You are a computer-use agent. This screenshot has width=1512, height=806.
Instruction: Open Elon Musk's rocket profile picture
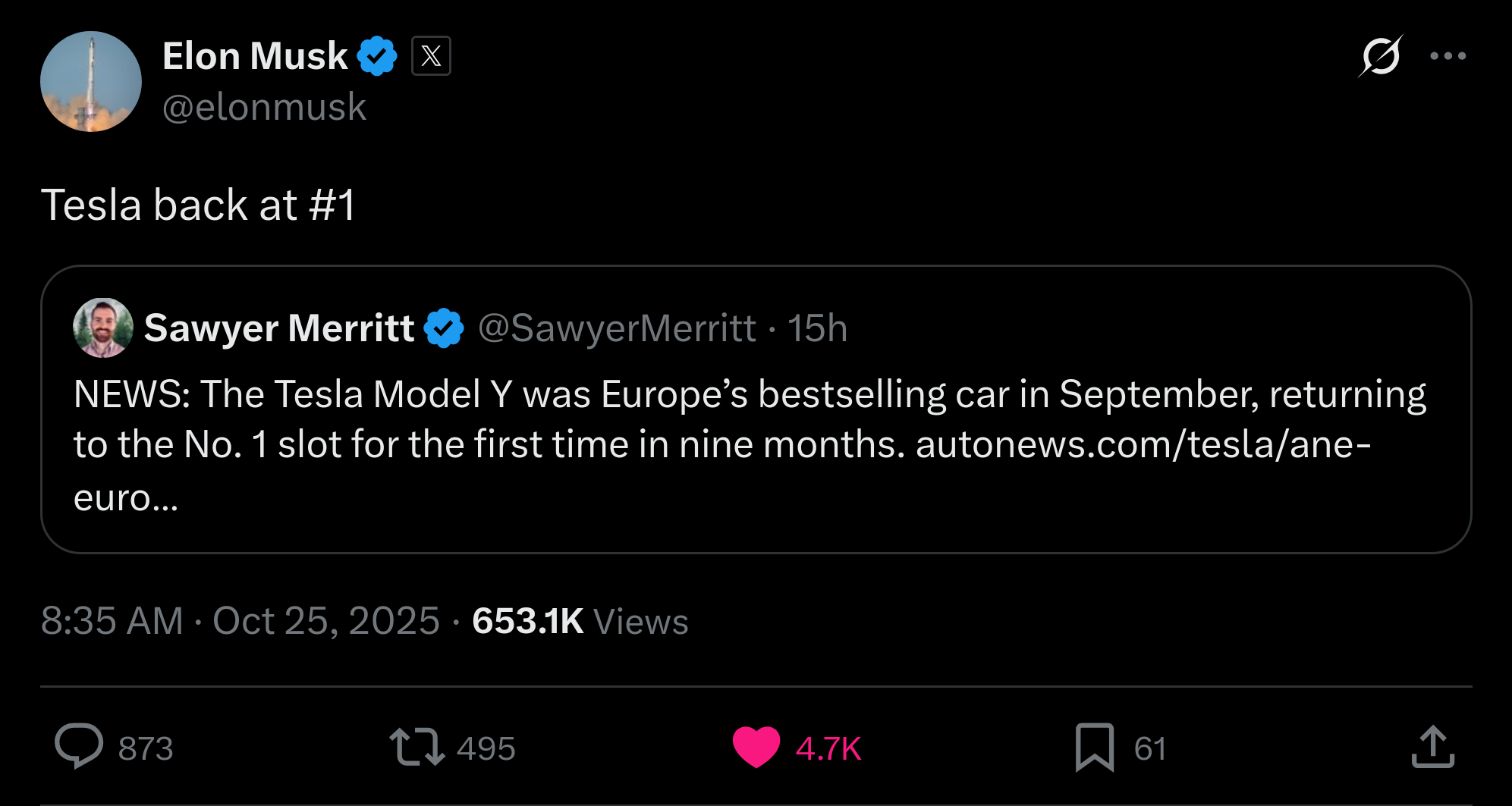coord(91,81)
